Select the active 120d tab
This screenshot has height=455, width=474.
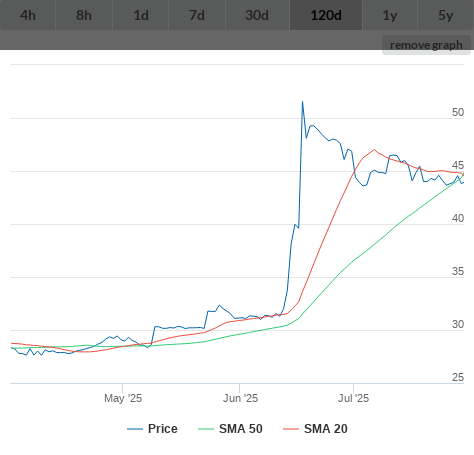[326, 15]
